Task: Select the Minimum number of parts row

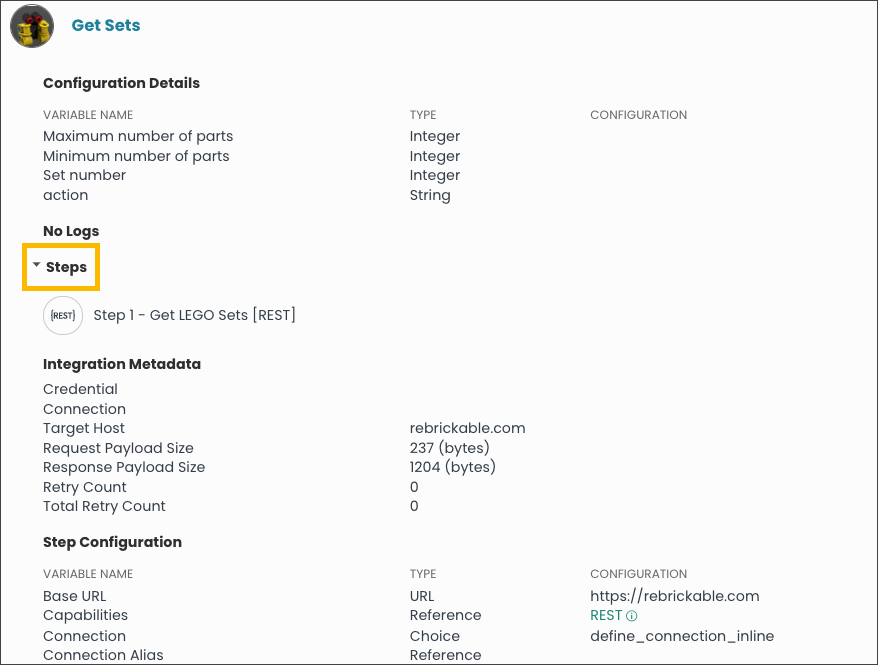Action: tap(135, 156)
